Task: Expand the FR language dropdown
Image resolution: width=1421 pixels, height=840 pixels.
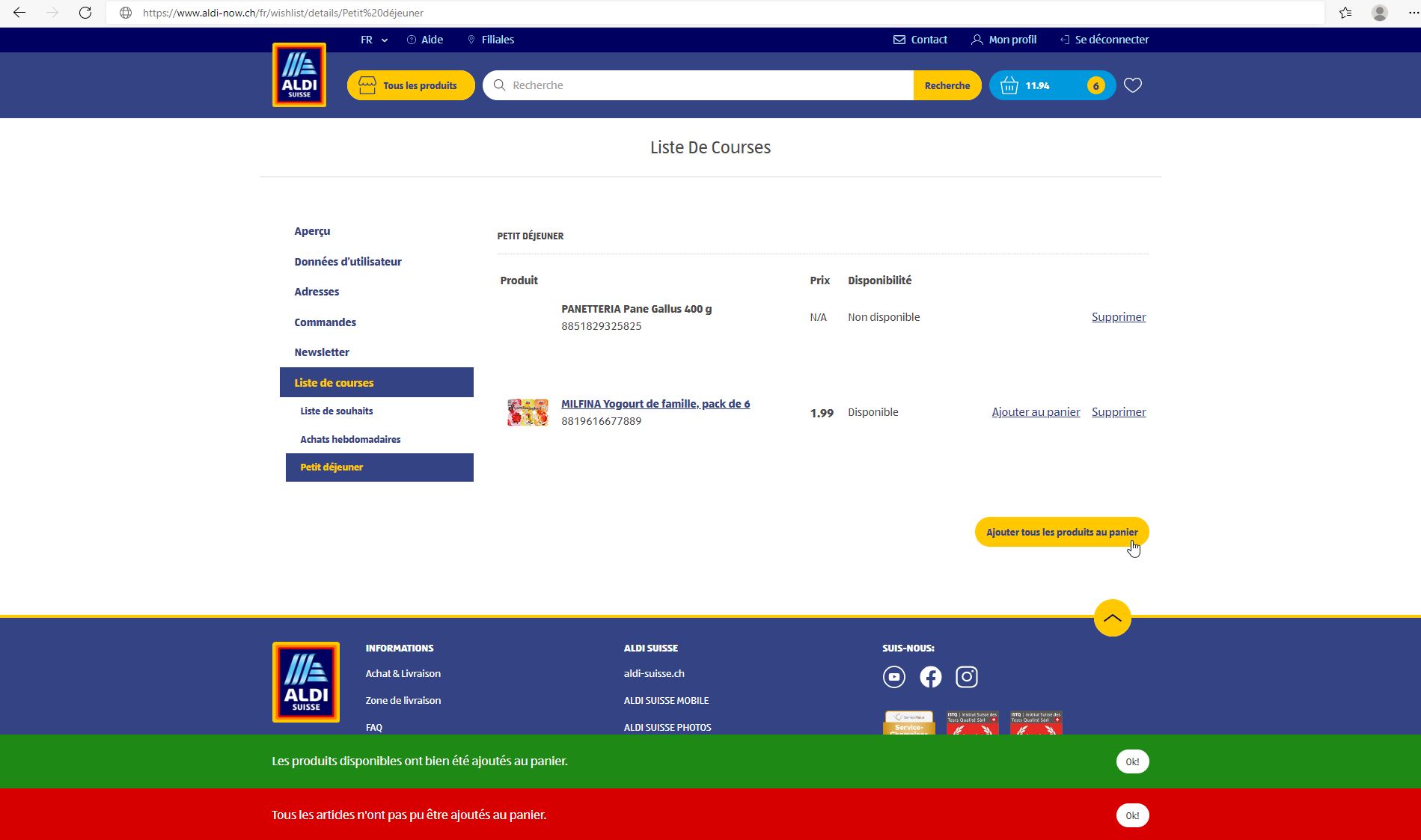Action: pyautogui.click(x=373, y=40)
